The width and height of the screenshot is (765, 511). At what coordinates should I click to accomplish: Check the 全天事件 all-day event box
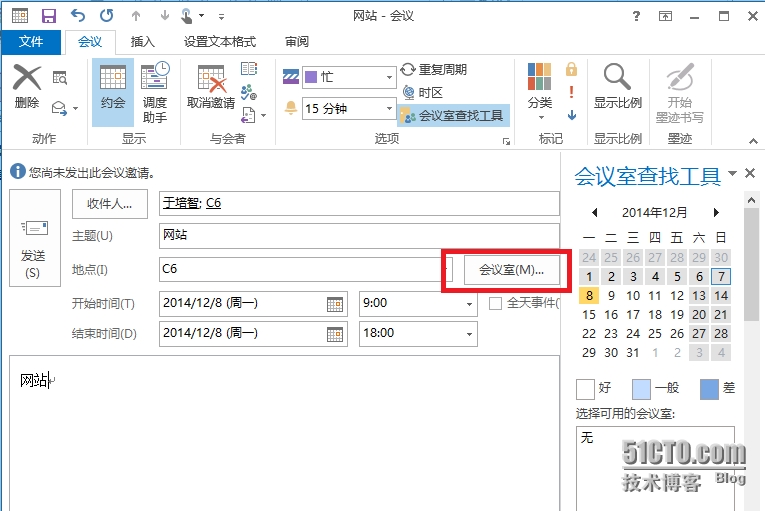click(x=495, y=304)
